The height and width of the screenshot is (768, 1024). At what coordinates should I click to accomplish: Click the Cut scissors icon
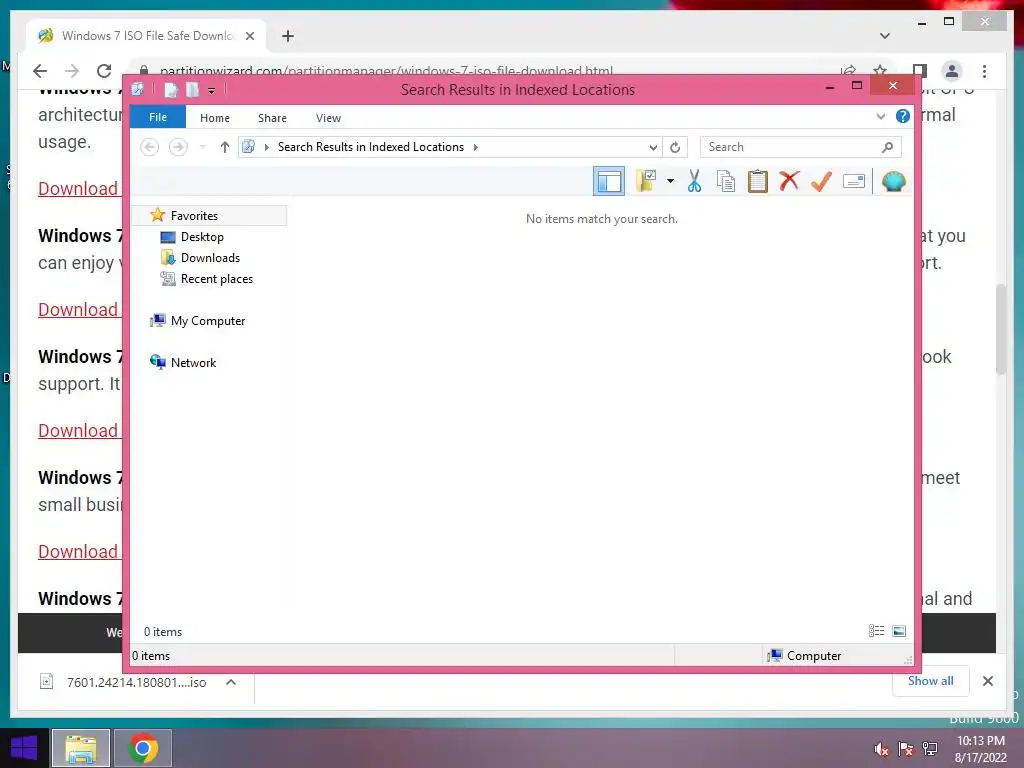pos(694,181)
